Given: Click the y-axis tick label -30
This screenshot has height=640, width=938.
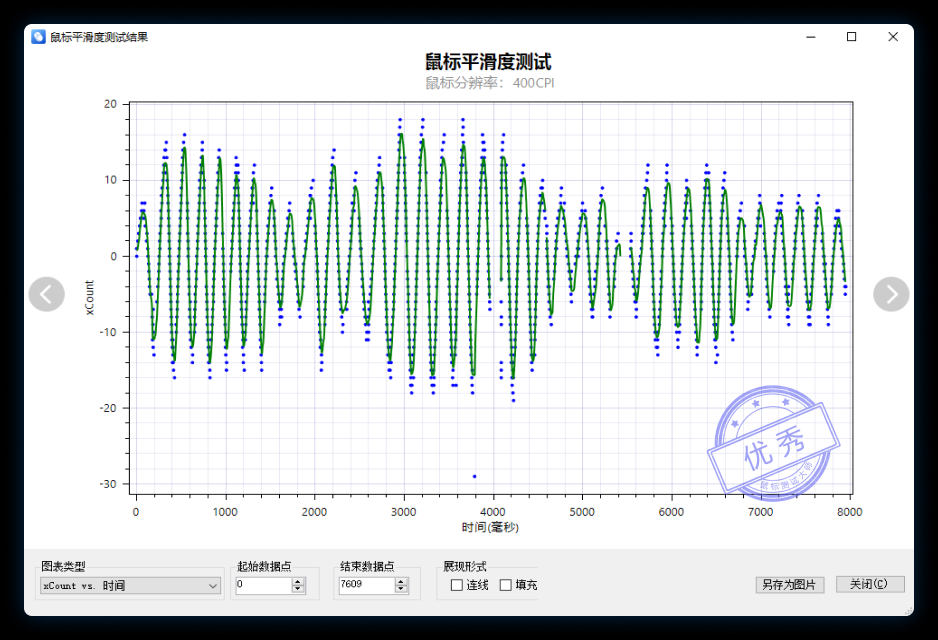Looking at the screenshot, I should tap(108, 484).
